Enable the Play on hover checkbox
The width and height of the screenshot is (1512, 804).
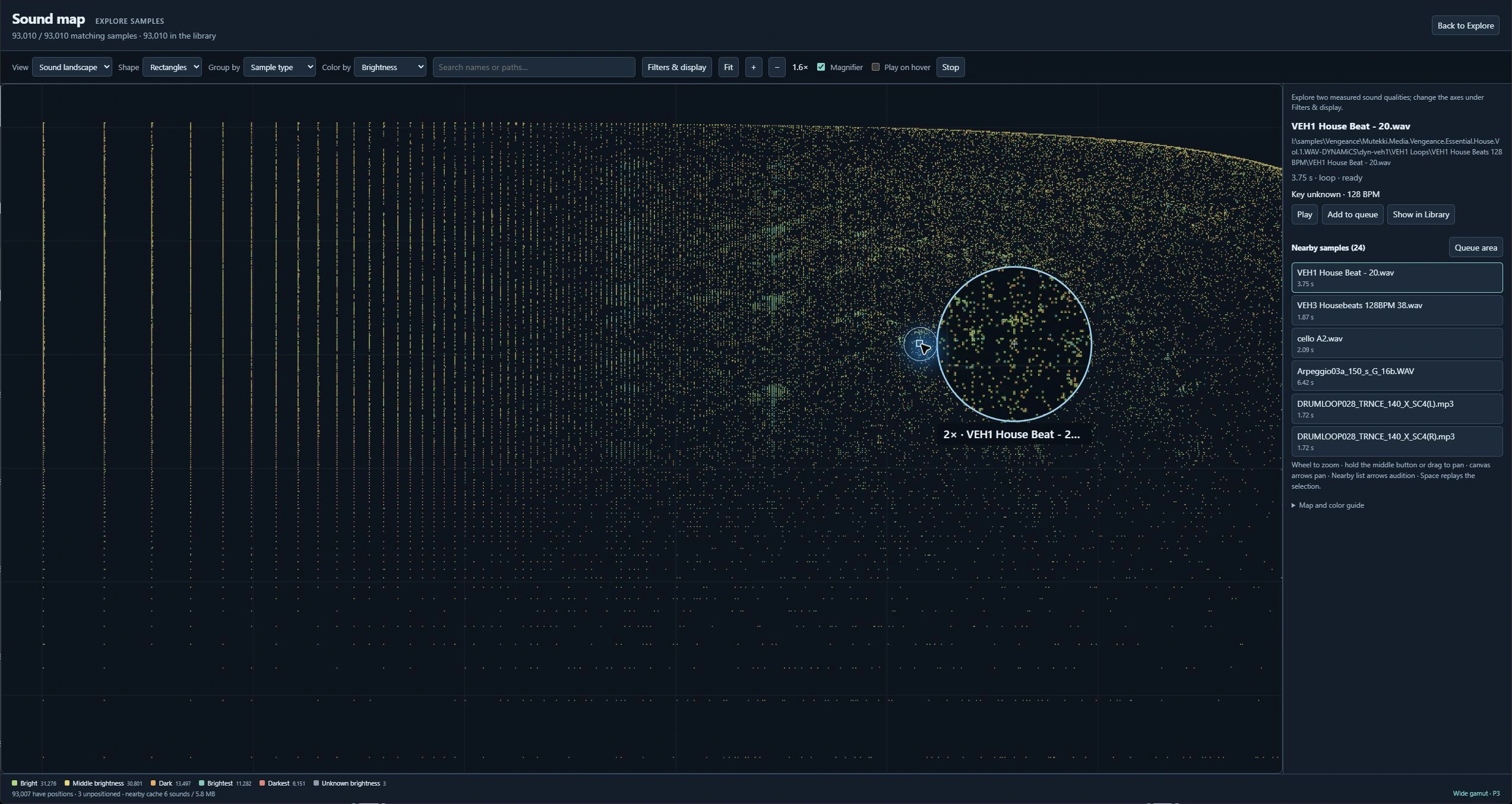click(875, 67)
